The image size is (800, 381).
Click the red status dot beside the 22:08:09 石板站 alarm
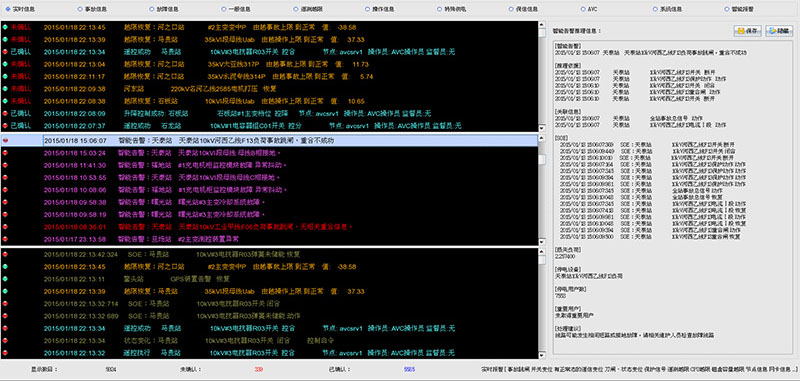[5, 113]
